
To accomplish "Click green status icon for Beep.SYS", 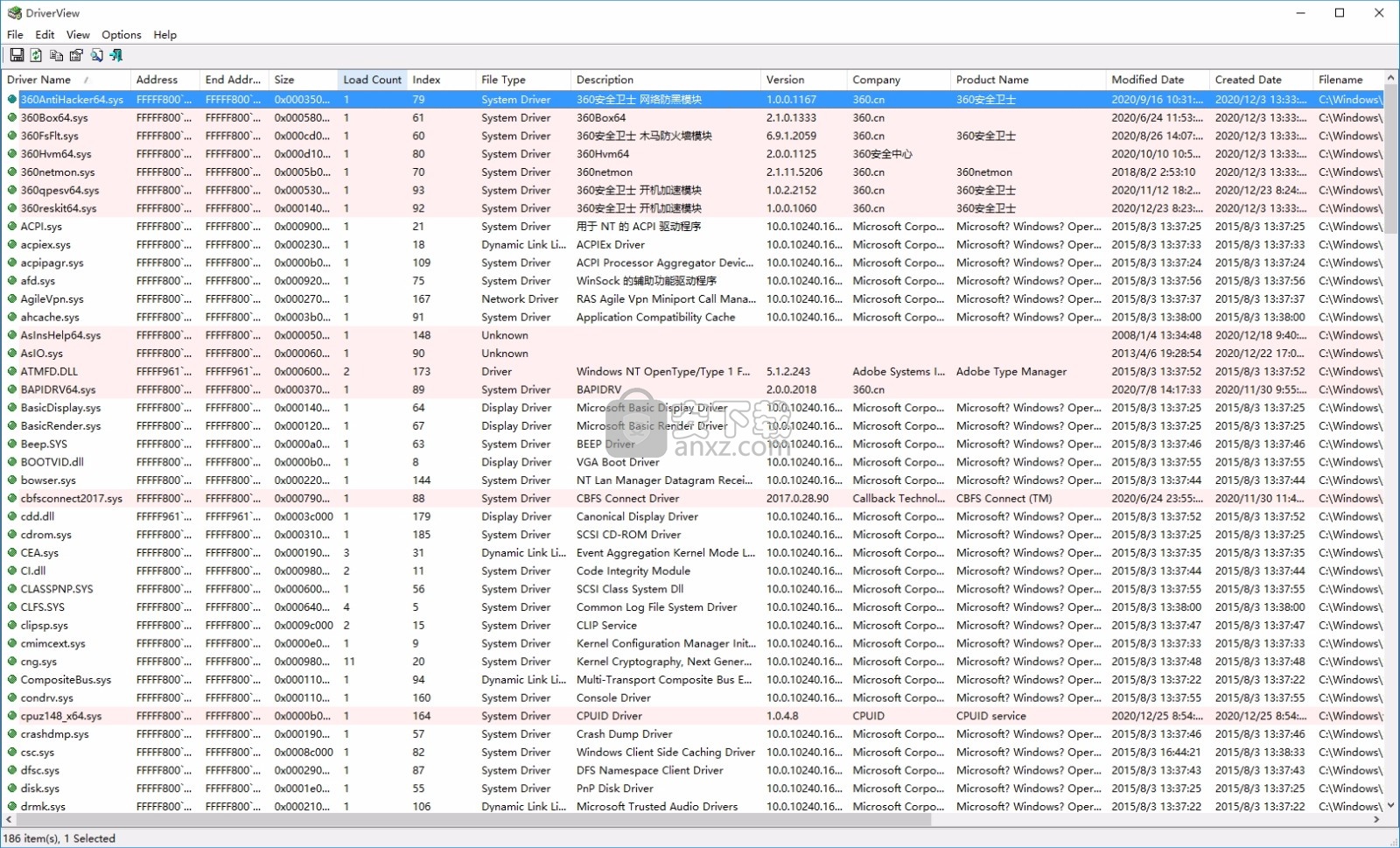I will coord(12,444).
